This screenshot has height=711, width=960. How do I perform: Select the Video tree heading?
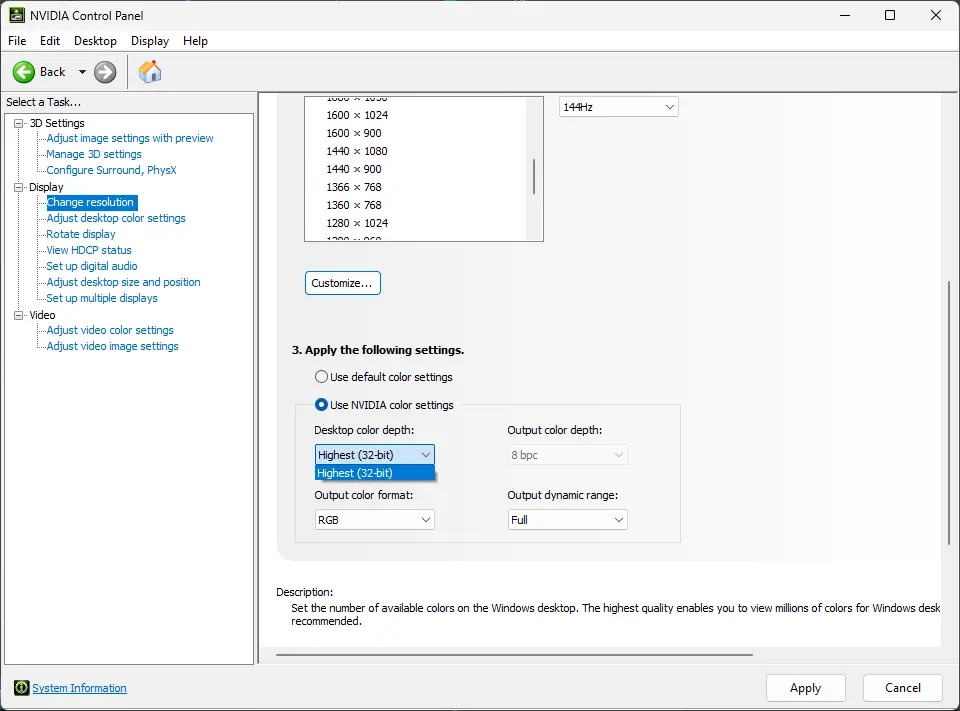tap(42, 315)
